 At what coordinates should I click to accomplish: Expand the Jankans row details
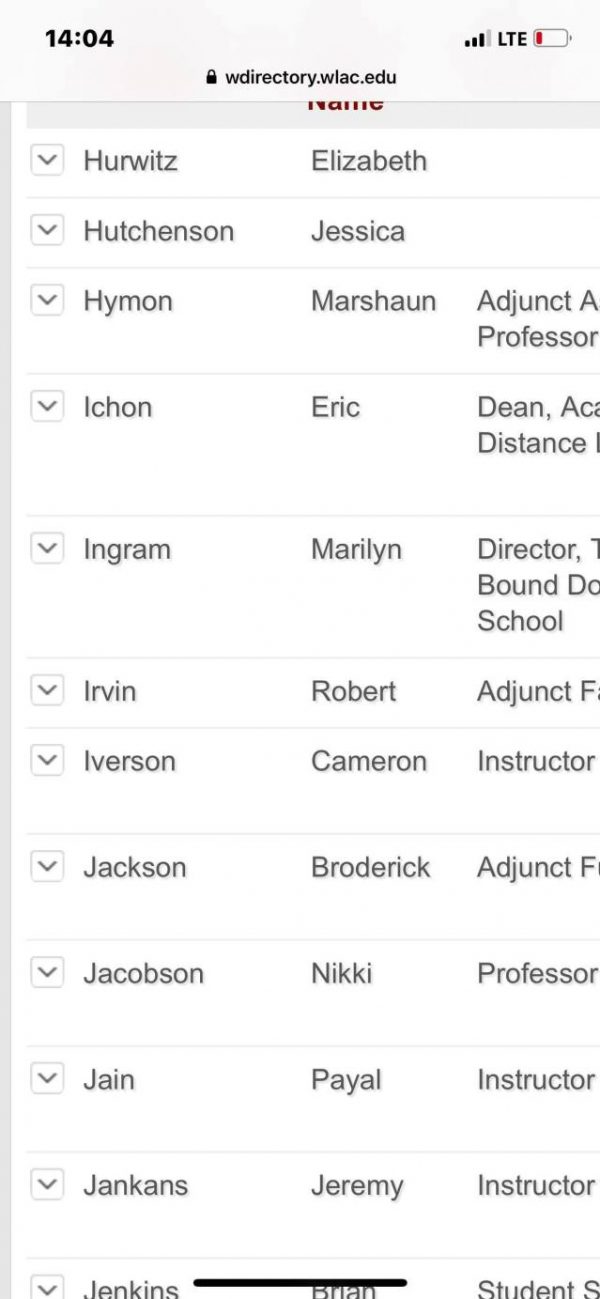pos(47,1184)
